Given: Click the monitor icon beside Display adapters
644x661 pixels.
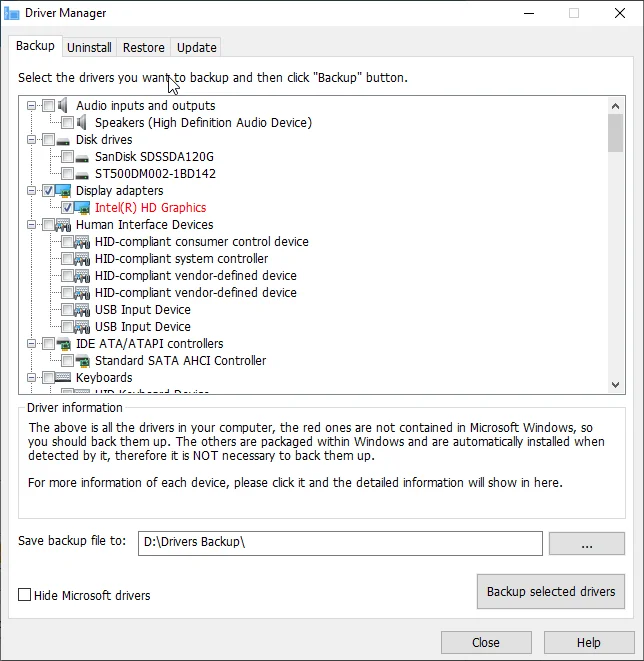Looking at the screenshot, I should 63,191.
